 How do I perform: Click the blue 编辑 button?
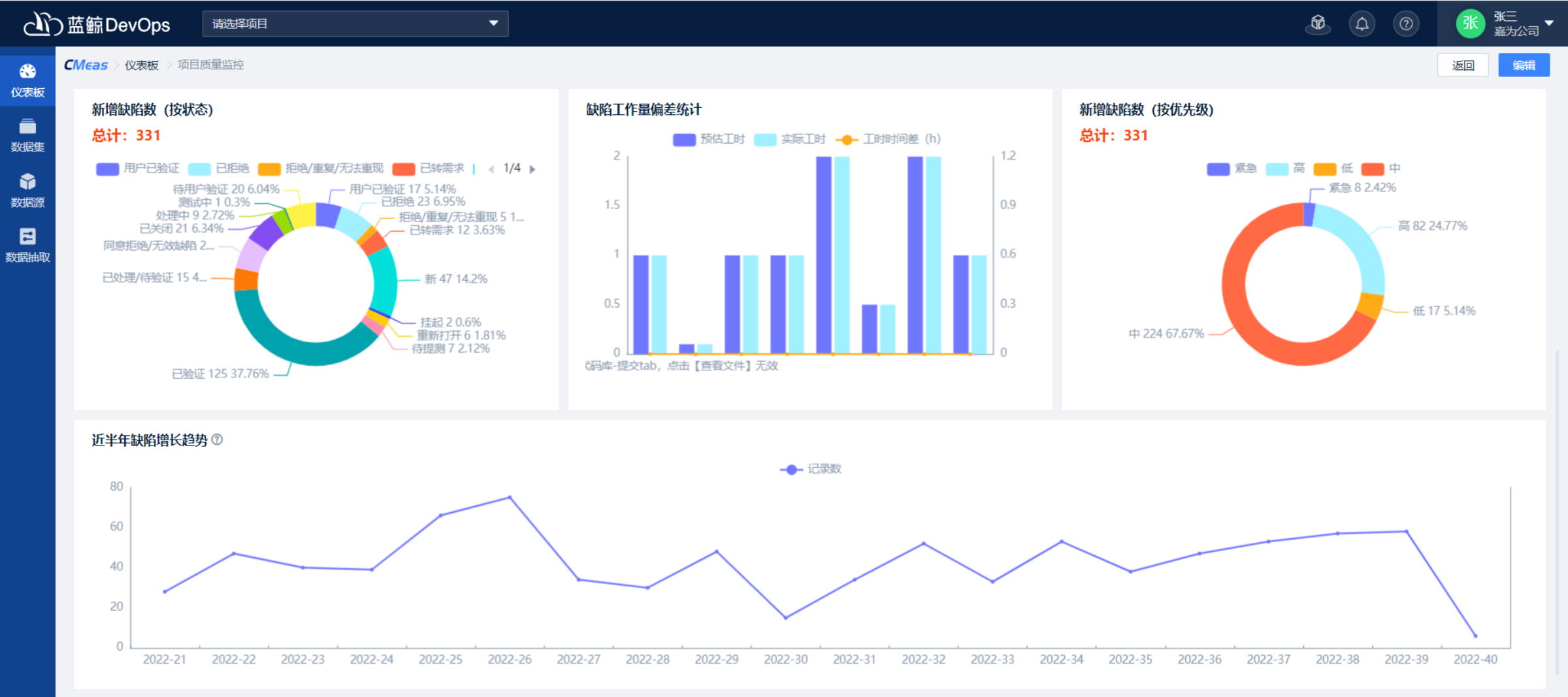(1523, 65)
